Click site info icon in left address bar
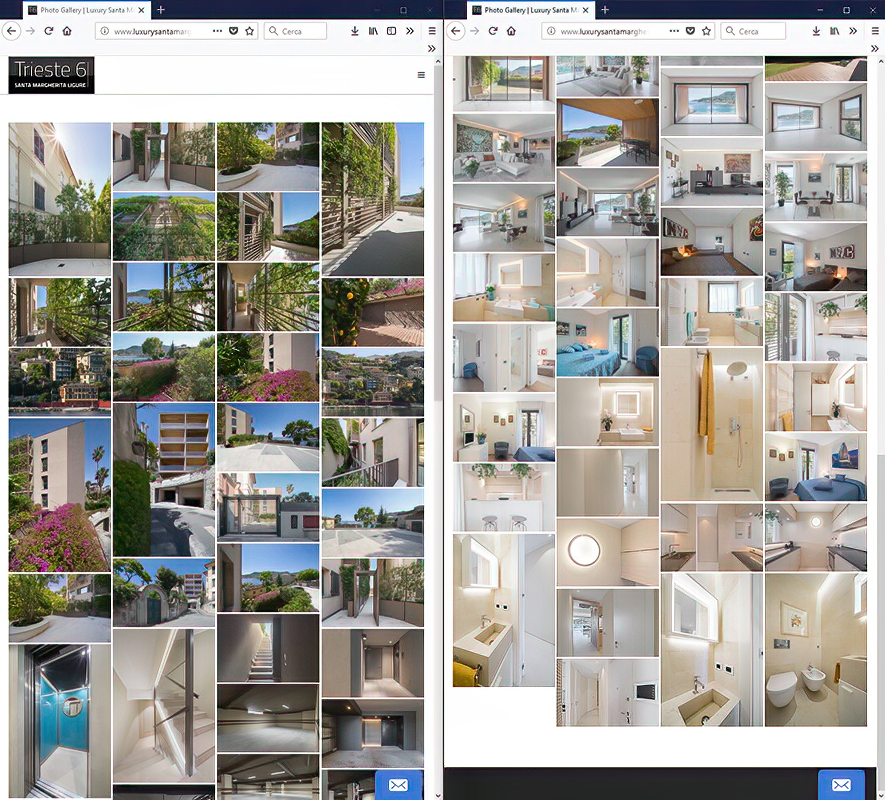The image size is (885, 800). coord(104,31)
